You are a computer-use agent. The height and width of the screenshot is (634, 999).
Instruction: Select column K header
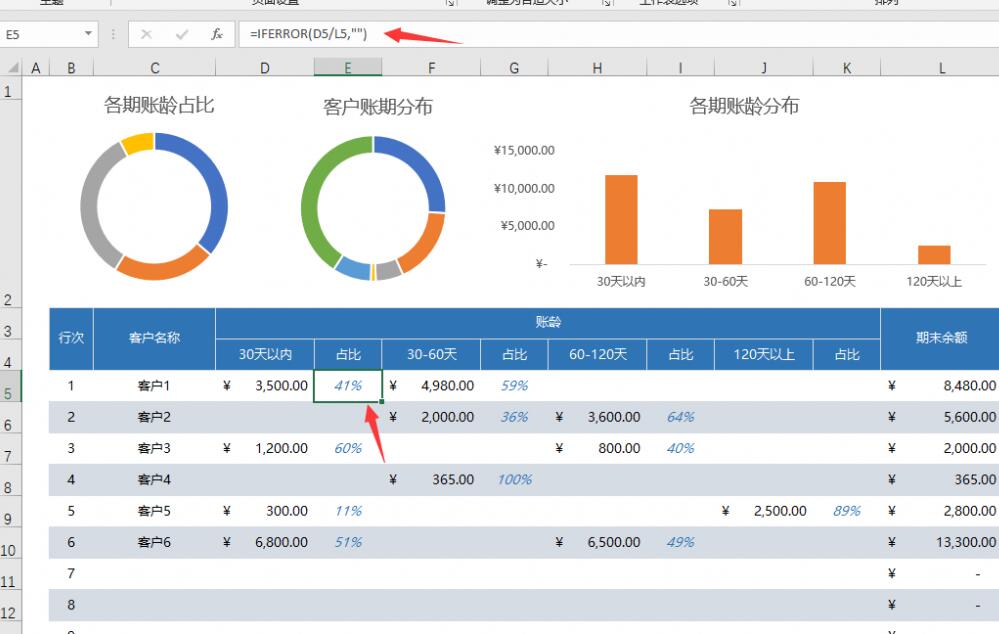click(847, 68)
